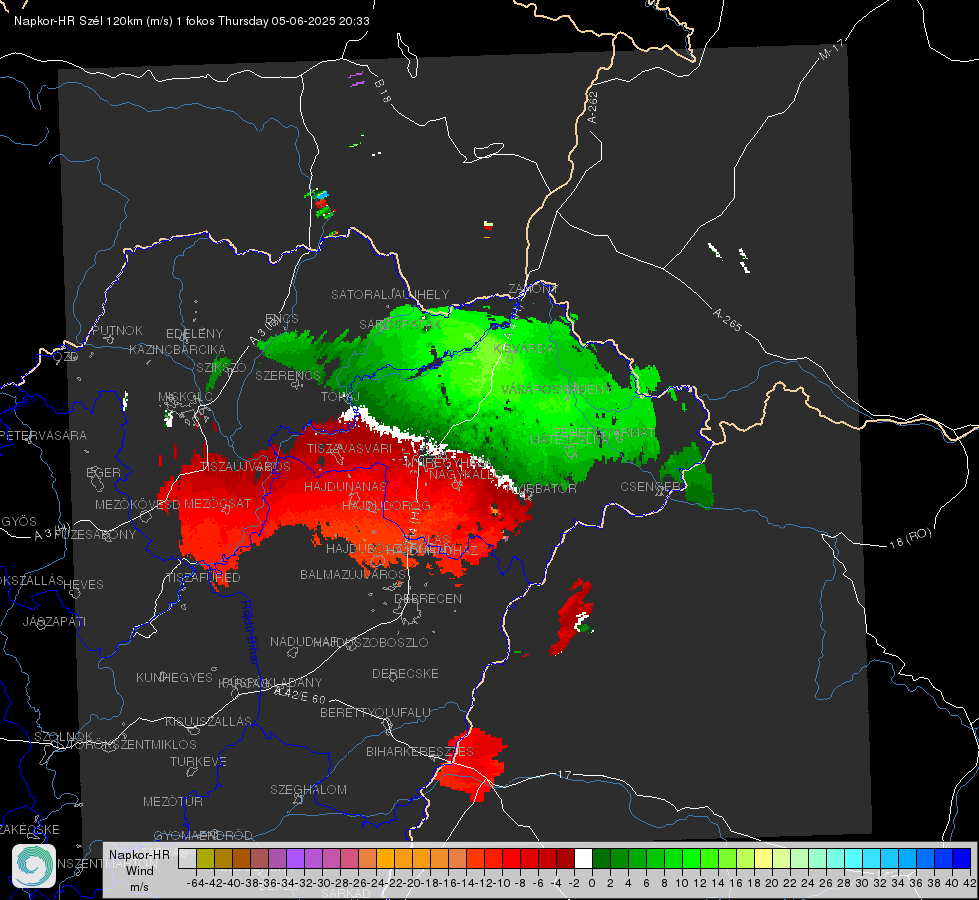Click the MEZŐCSÁT label
Screen dimensions: 979x900
(217, 503)
